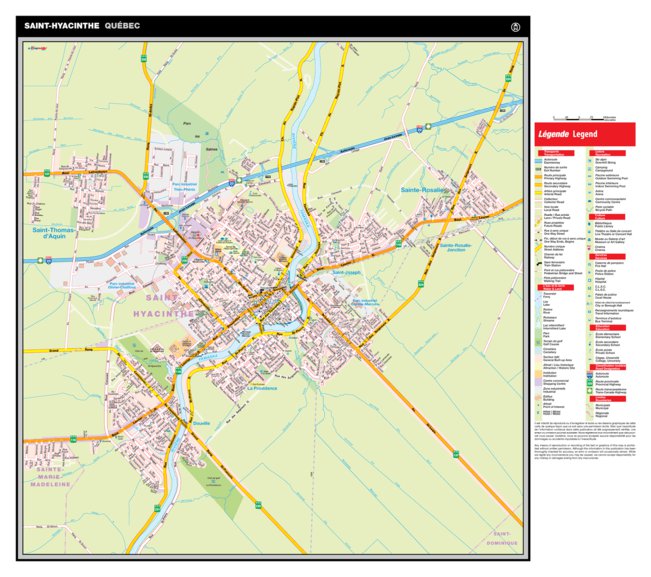Click the 'Outdoor Swimming Pool' legend text

612,178
